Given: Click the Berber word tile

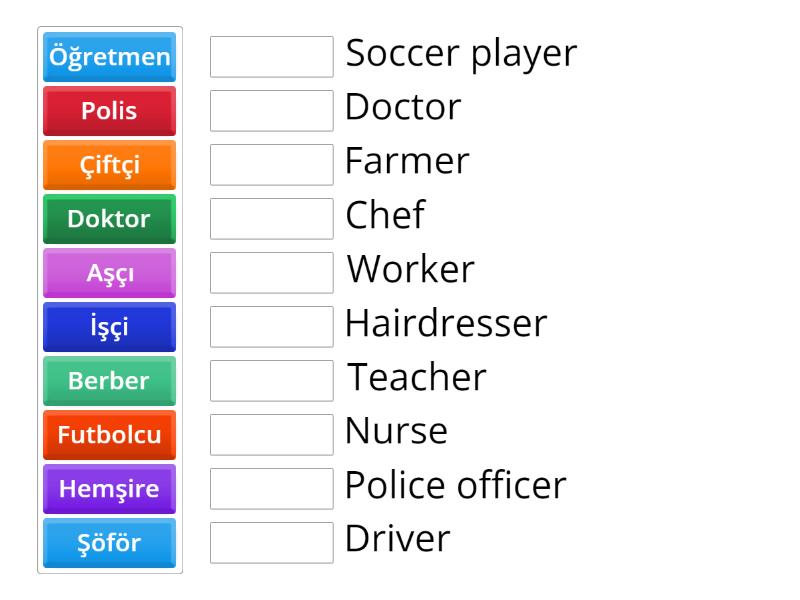Looking at the screenshot, I should [x=109, y=381].
